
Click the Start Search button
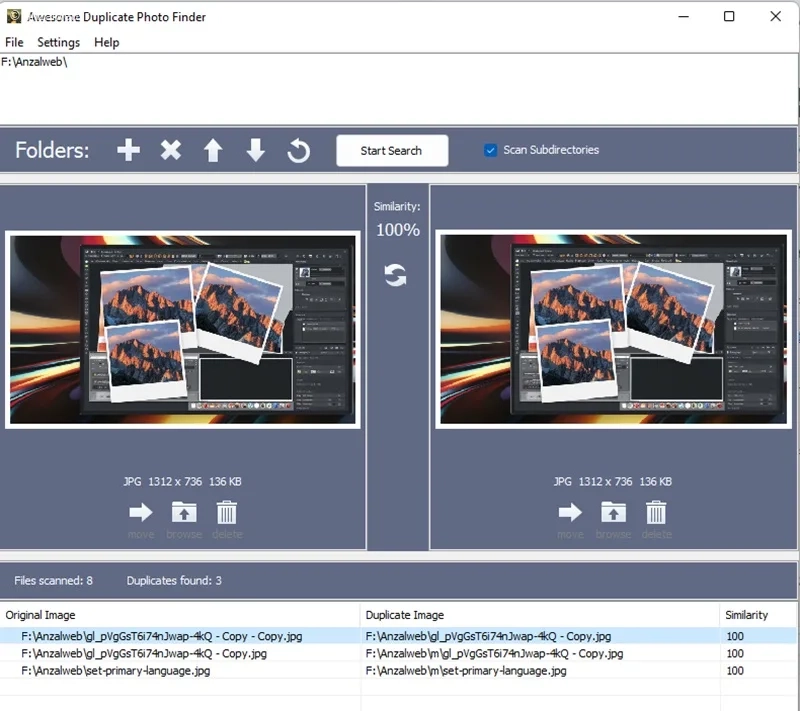tap(392, 150)
